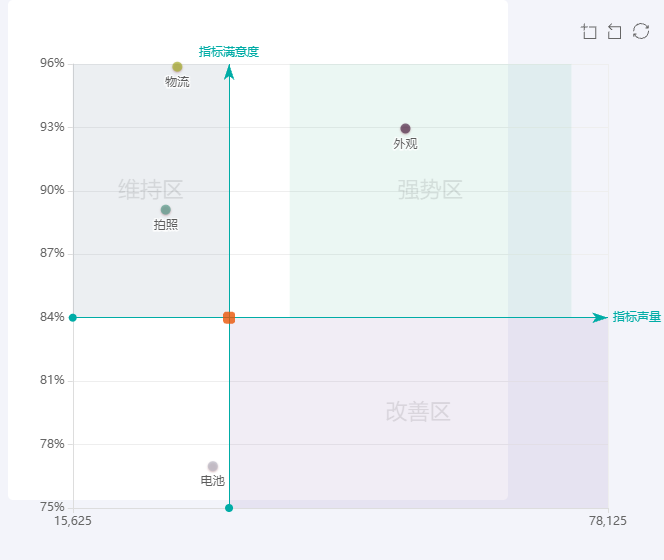Click the teal dot at left end of horizontal axis
Screen dimensions: 664x560
click(73, 318)
